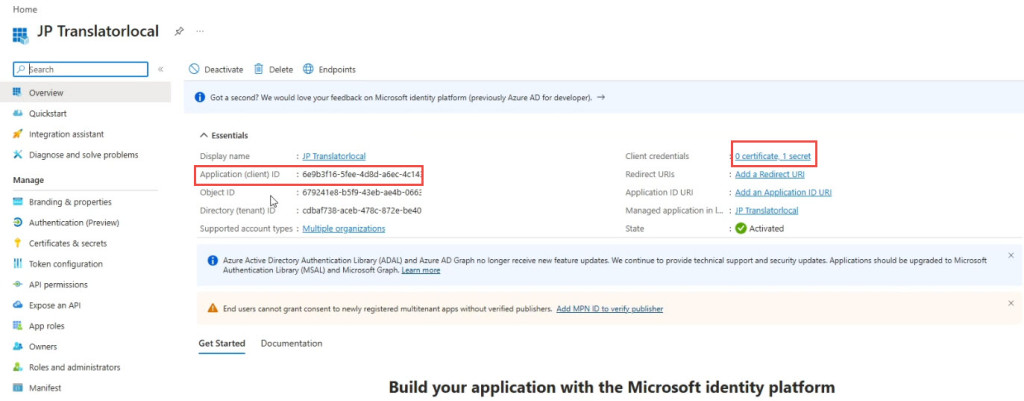Go to Home breadcrumb
Viewport: 1024px width, 401px height.
(25, 10)
